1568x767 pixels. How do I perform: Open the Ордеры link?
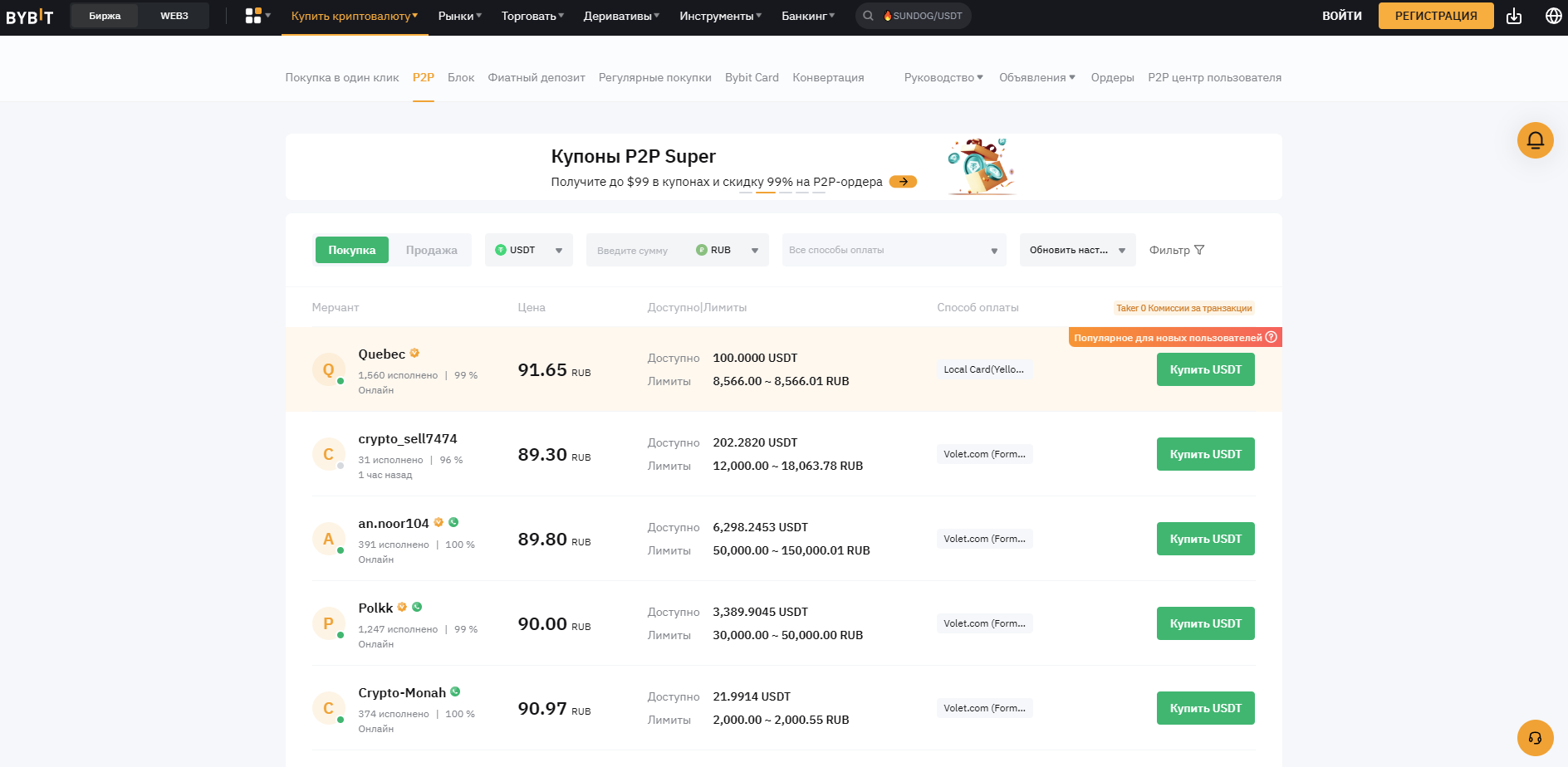pos(1112,77)
